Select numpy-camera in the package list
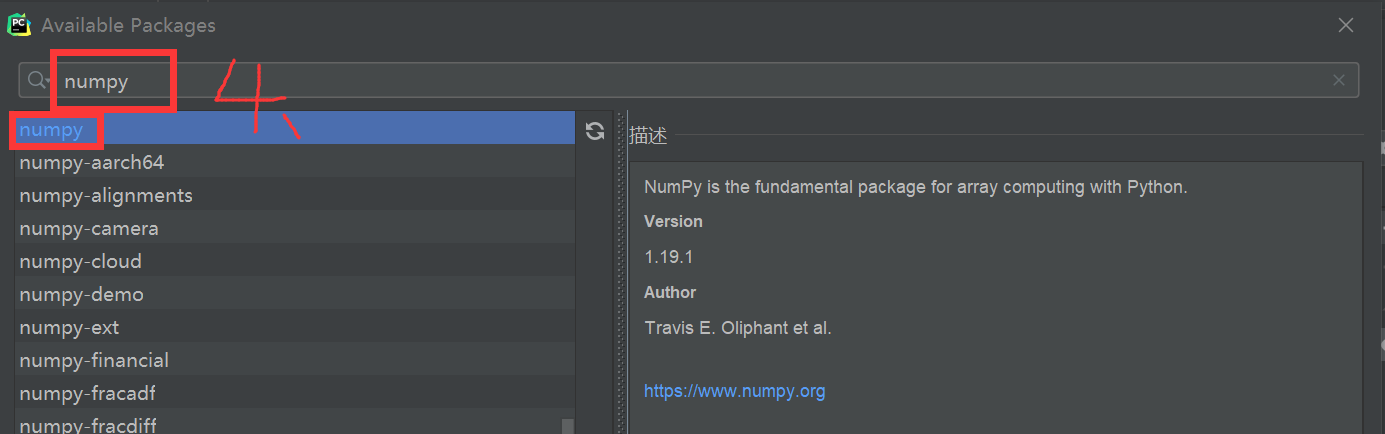Viewport: 1385px width, 434px height. click(295, 228)
